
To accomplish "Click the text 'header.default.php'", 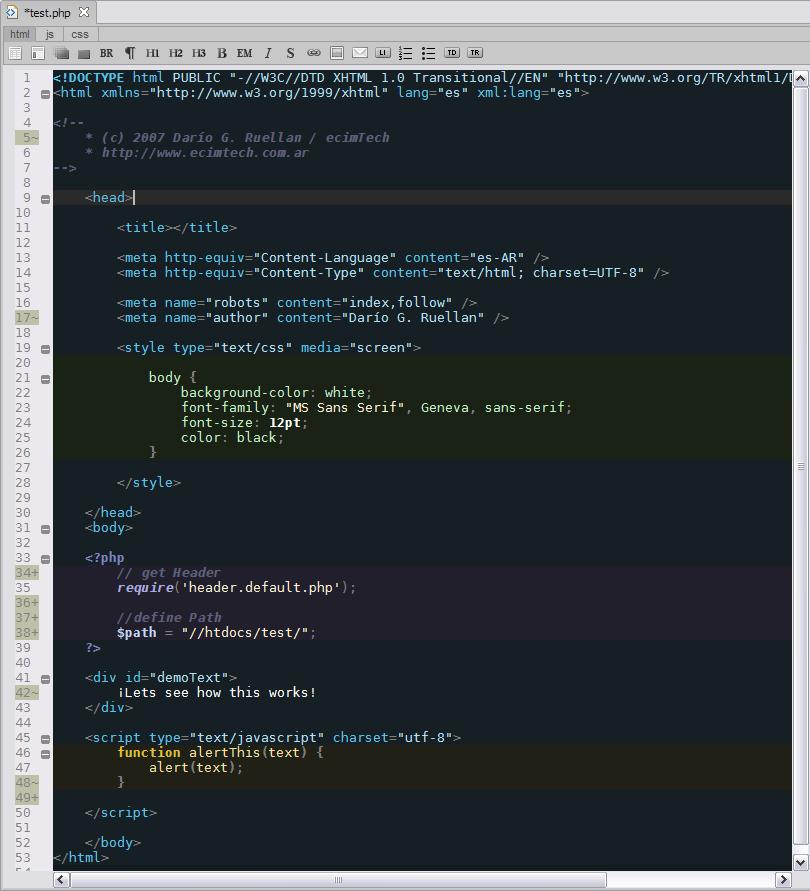I will [x=260, y=588].
